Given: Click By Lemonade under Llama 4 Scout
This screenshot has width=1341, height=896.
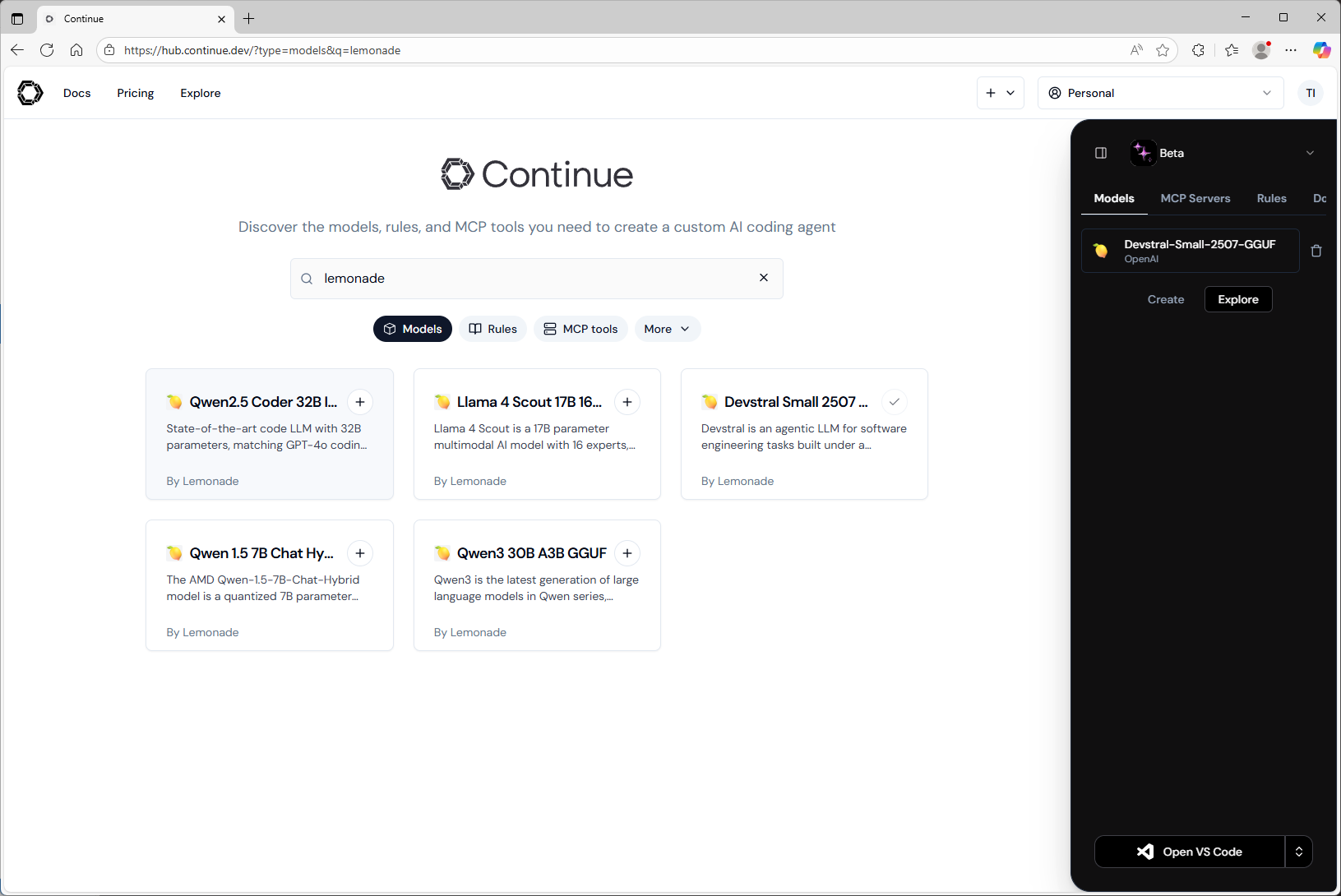Looking at the screenshot, I should 470,481.
